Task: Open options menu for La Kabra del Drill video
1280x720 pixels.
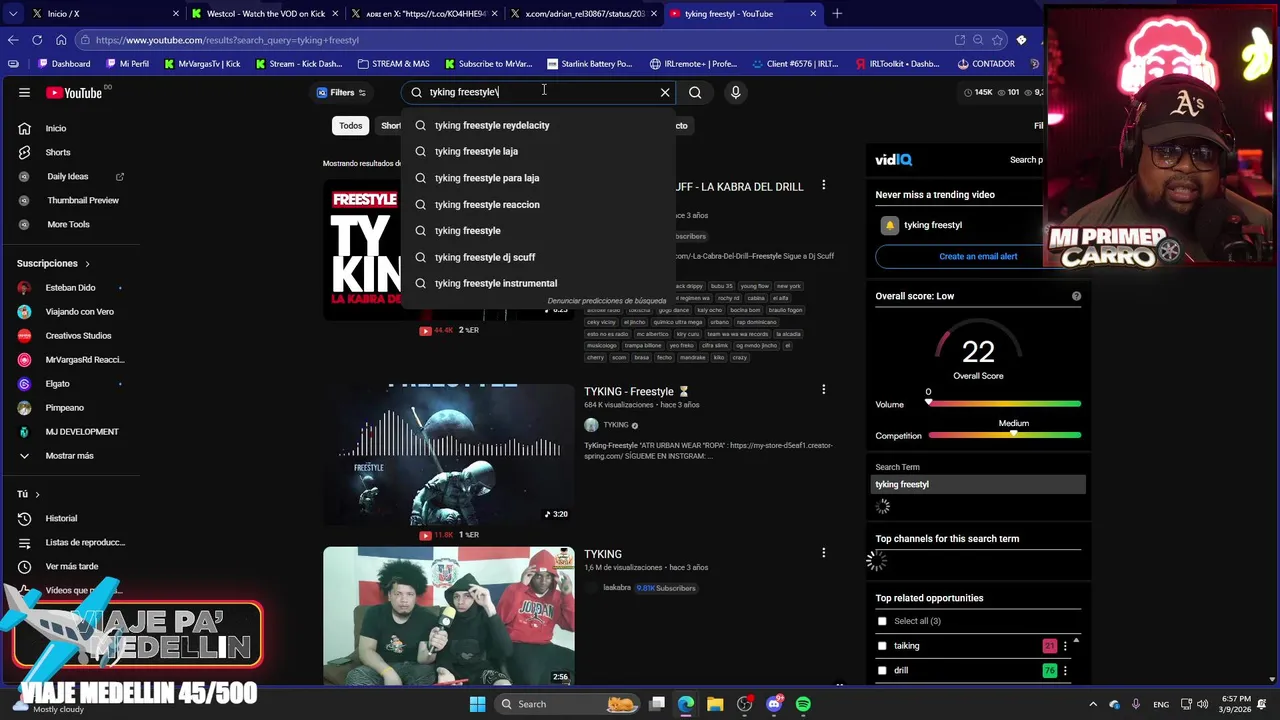Action: (823, 185)
